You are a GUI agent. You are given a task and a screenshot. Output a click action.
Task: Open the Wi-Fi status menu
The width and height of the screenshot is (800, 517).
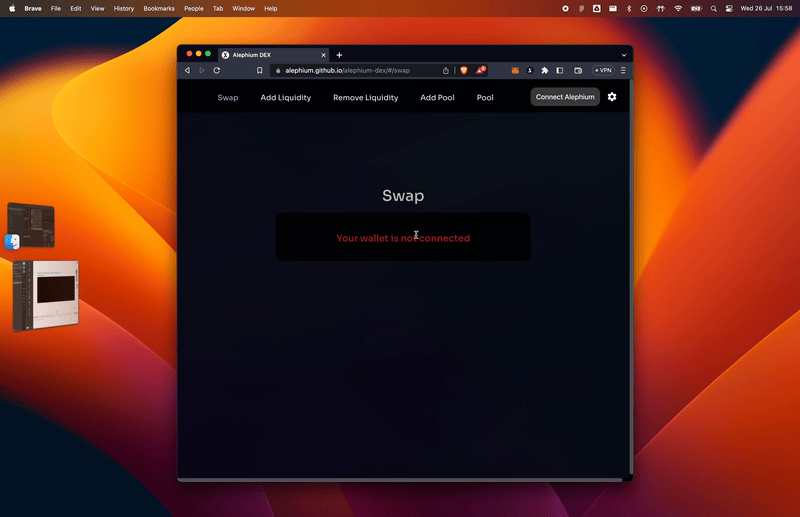pyautogui.click(x=678, y=8)
